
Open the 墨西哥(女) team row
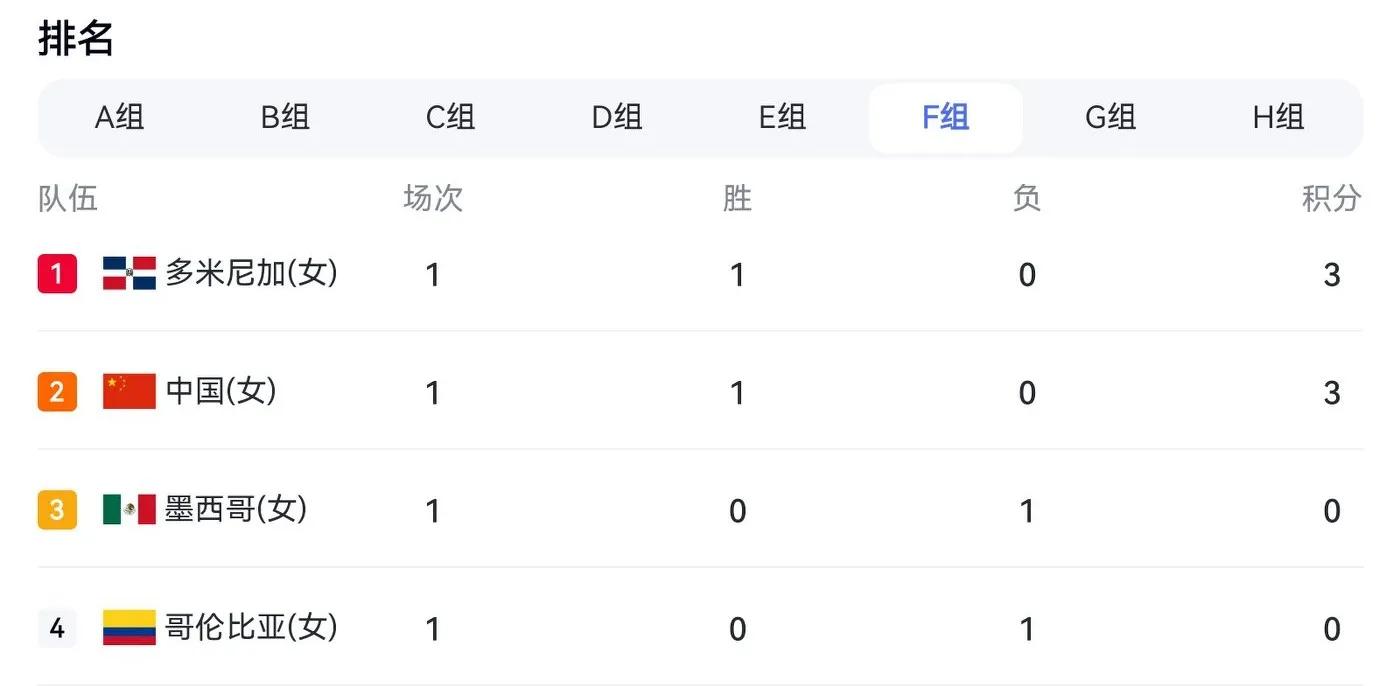(x=700, y=510)
